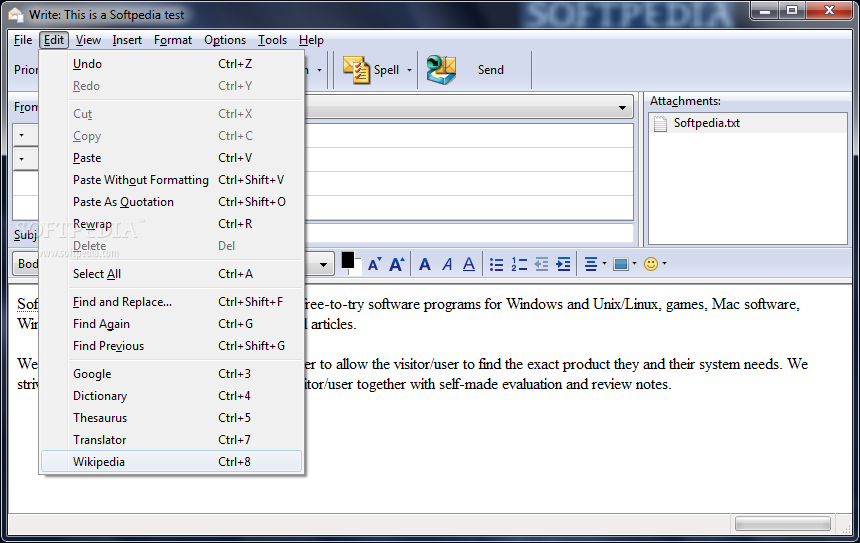Open the Tools menu
Viewport: 860px width, 543px height.
(273, 40)
